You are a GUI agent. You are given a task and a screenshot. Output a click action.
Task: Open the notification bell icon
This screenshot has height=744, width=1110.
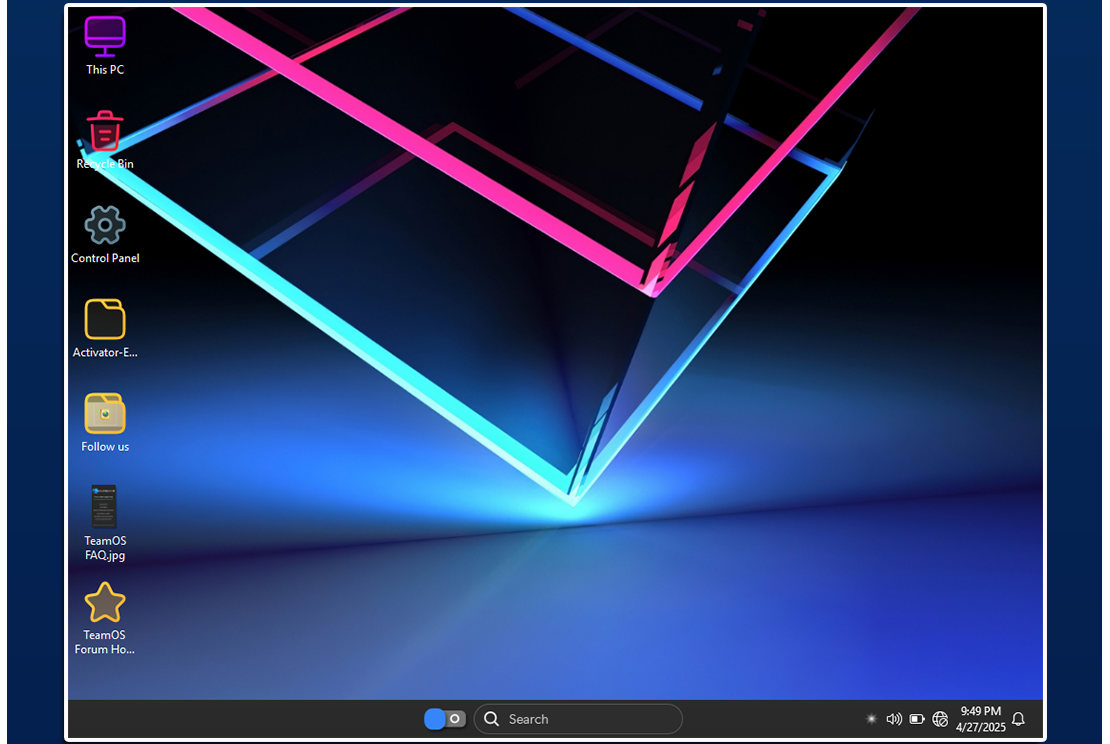pos(1019,719)
